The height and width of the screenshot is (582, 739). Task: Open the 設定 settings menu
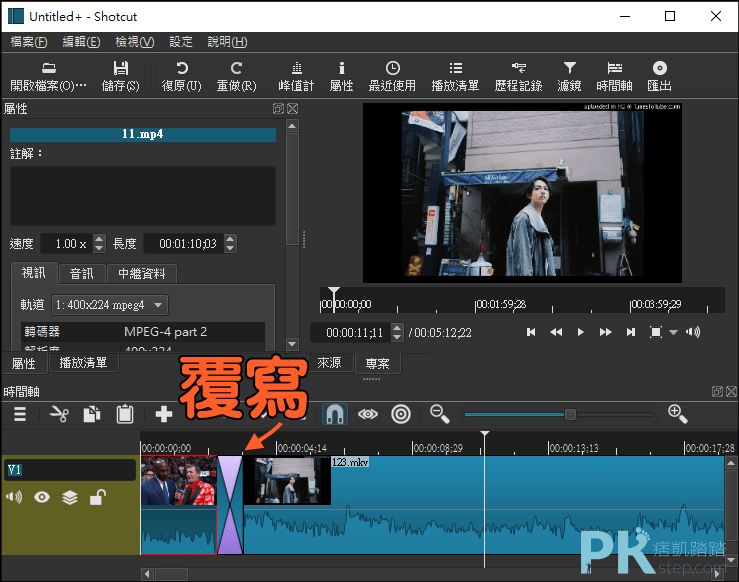[x=181, y=42]
